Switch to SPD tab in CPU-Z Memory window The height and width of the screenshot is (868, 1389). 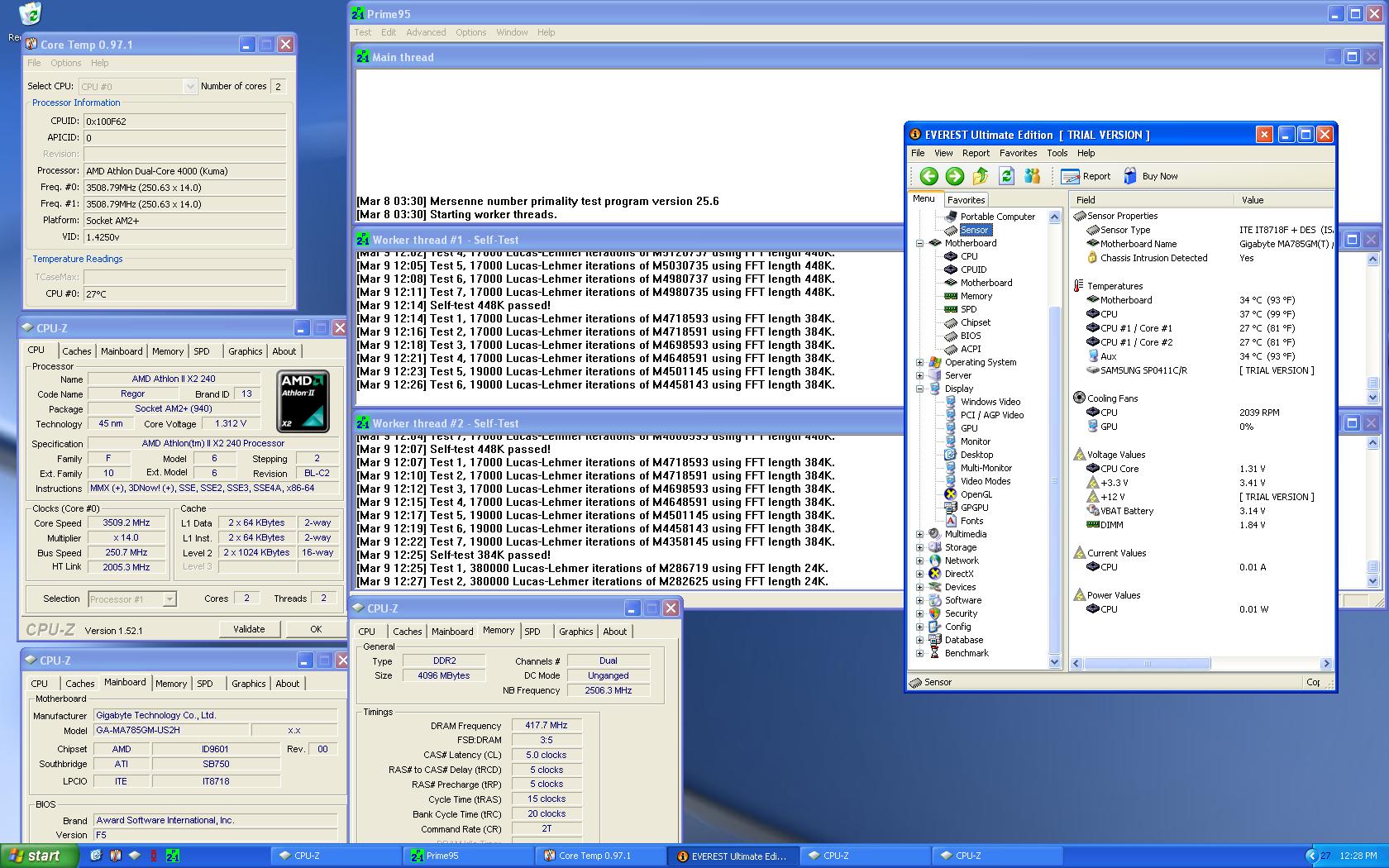point(532,632)
